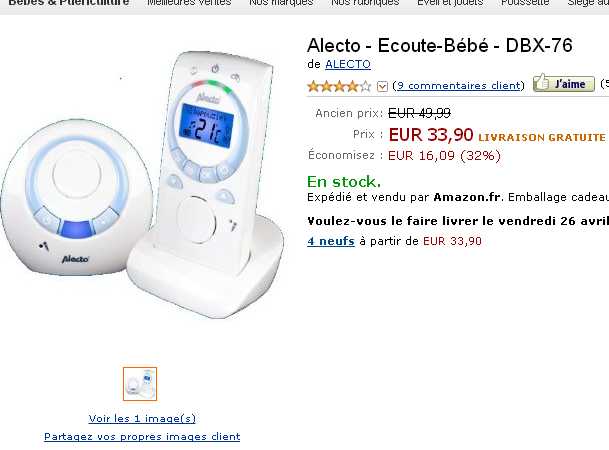The image size is (609, 450).
Task: Open the ALECTO brand link
Action: coord(348,64)
